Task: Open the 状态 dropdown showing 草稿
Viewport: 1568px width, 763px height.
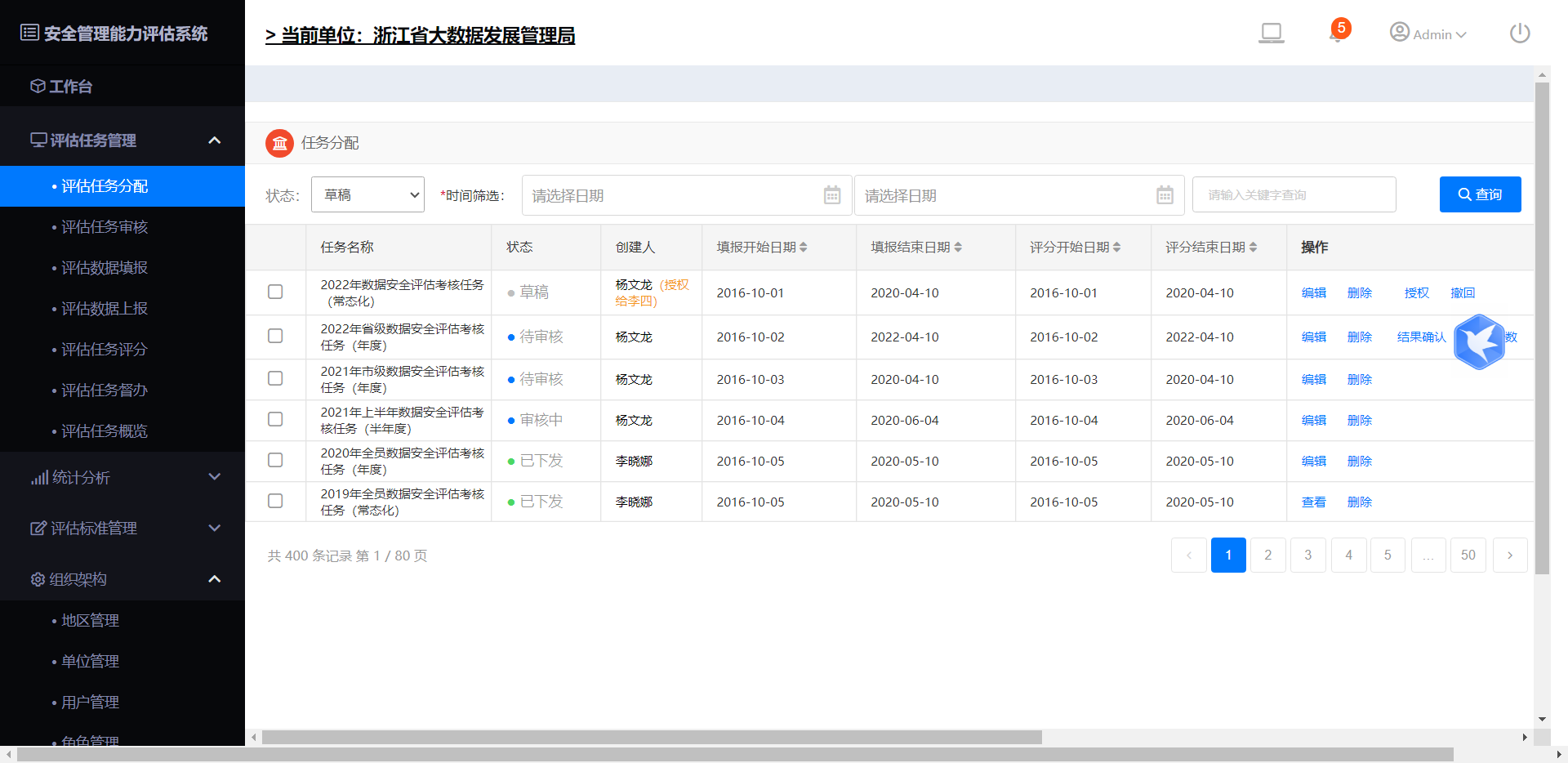Action: (367, 194)
